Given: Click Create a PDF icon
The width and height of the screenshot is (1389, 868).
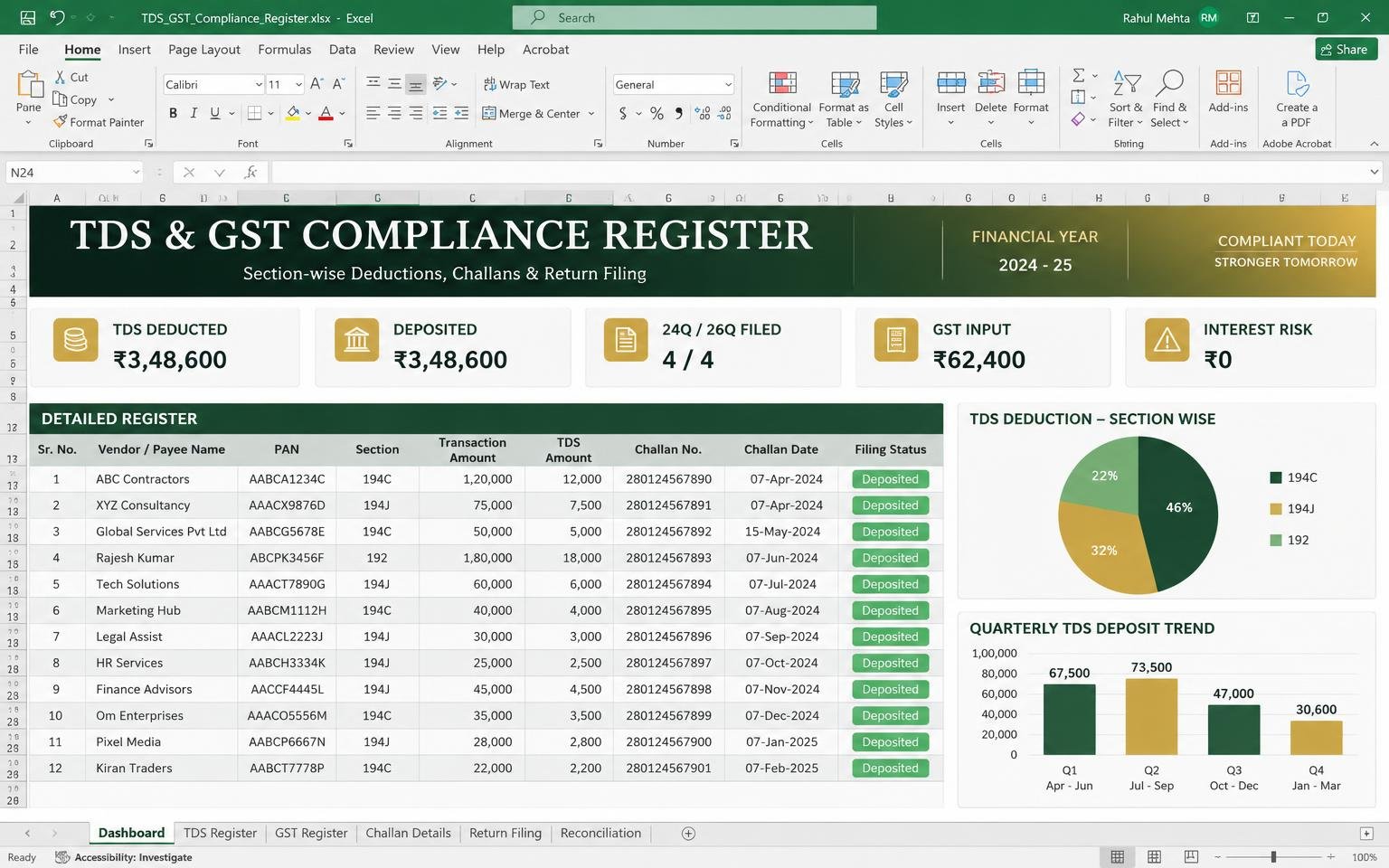Looking at the screenshot, I should [x=1297, y=84].
